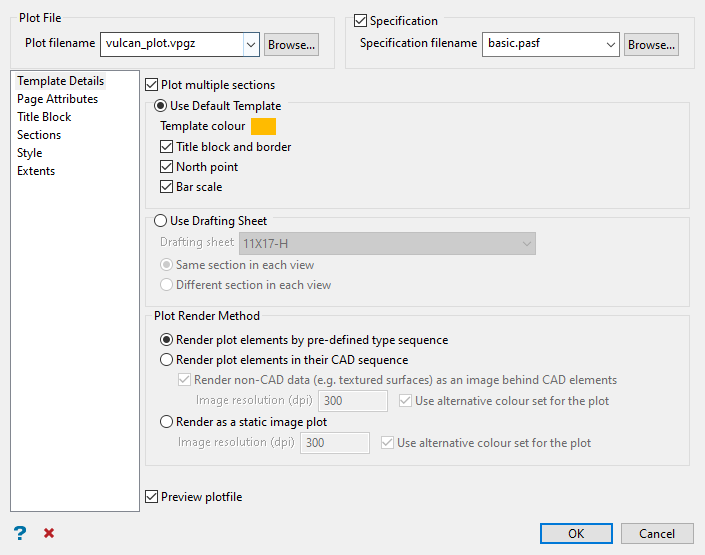Click Browse next to Plot filename
The image size is (705, 555).
(x=292, y=44)
